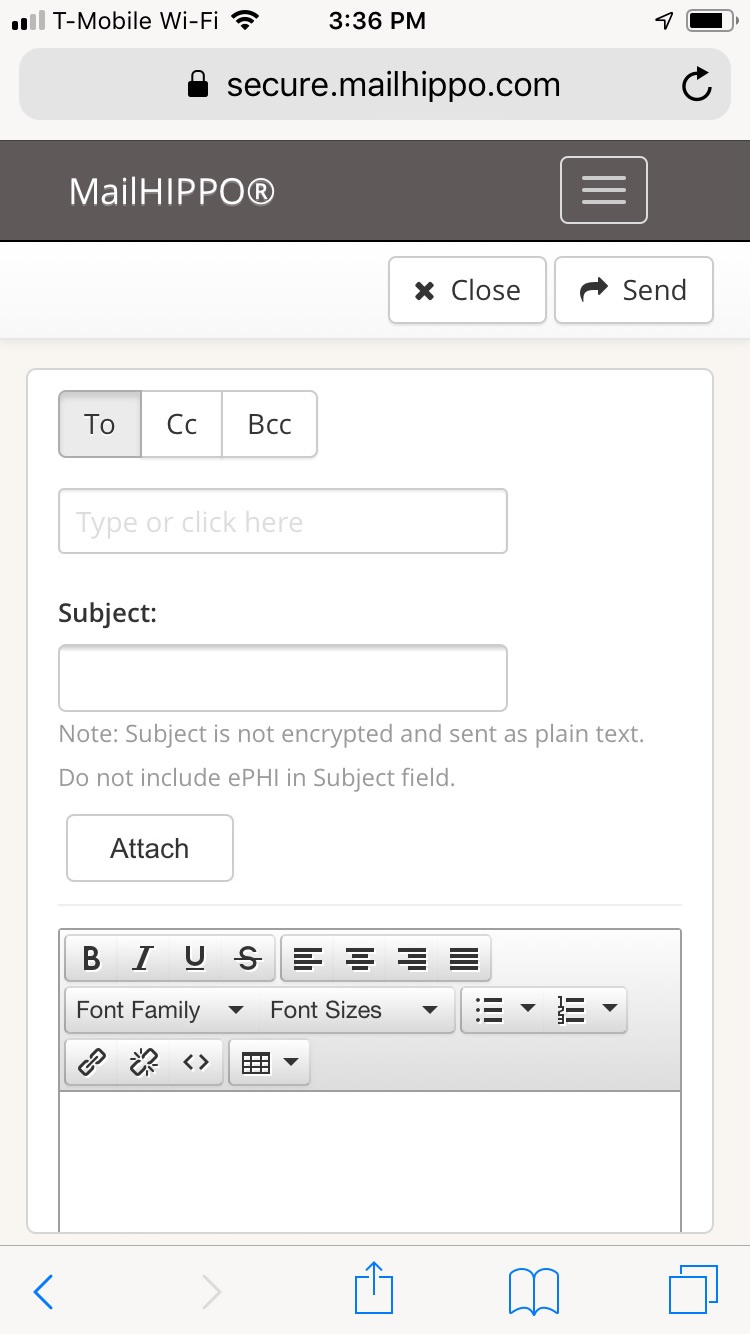
Task: Open the source code view
Action: point(194,1062)
